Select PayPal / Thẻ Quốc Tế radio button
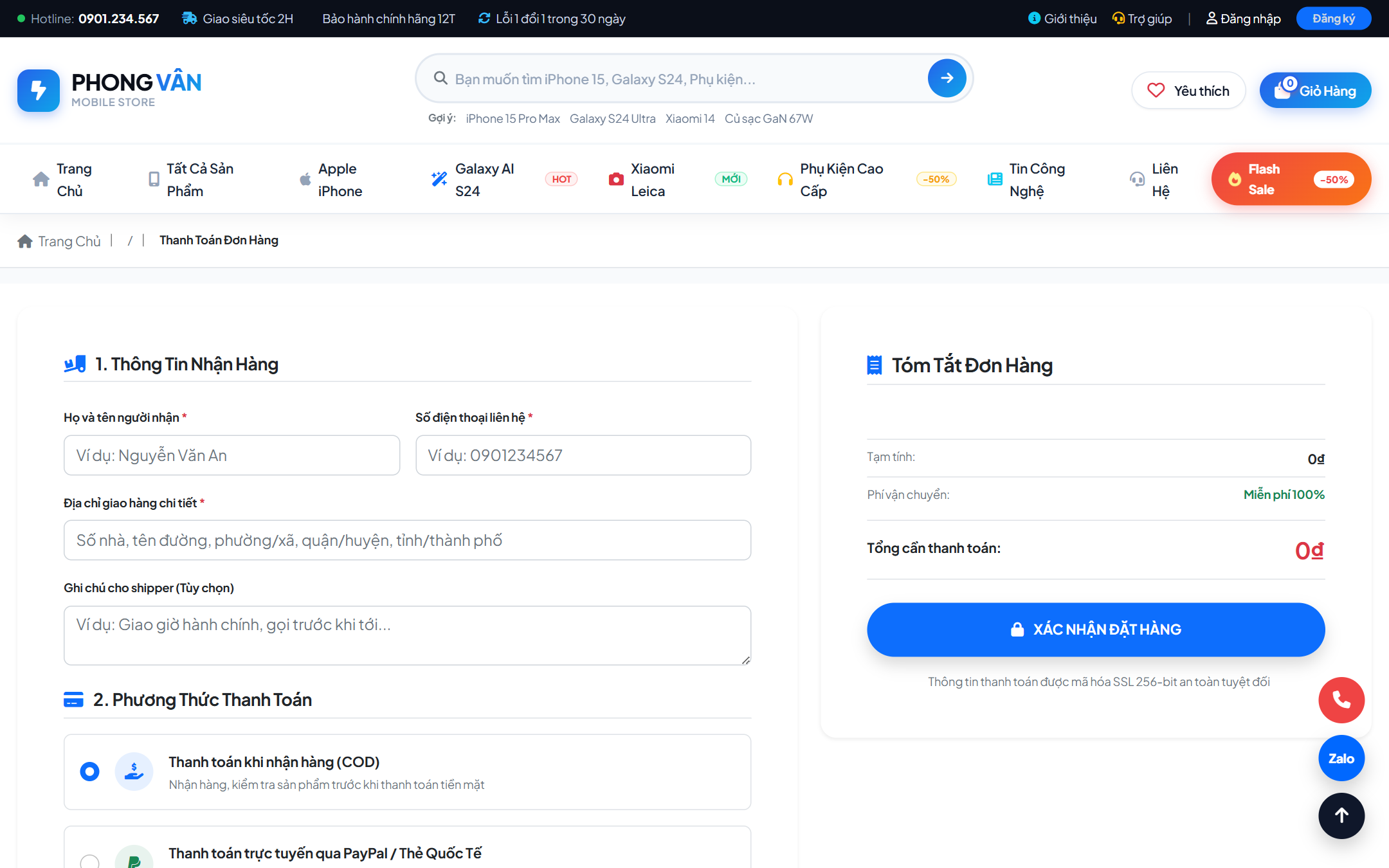 click(x=89, y=862)
